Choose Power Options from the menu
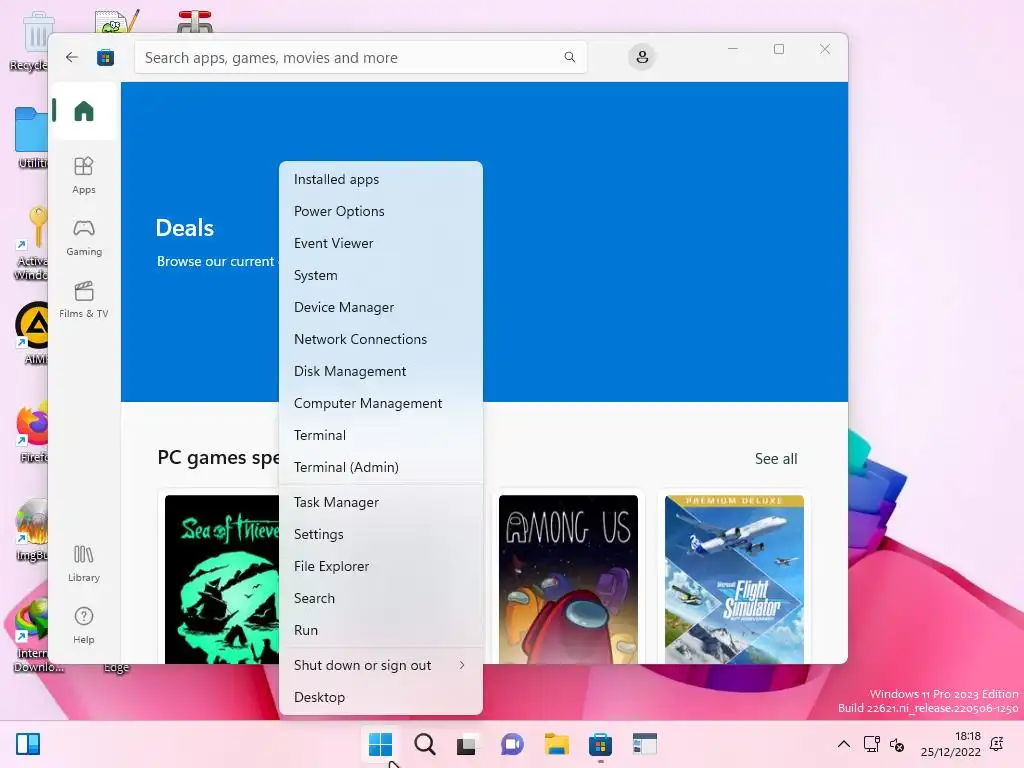Image resolution: width=1024 pixels, height=768 pixels. pos(381,211)
